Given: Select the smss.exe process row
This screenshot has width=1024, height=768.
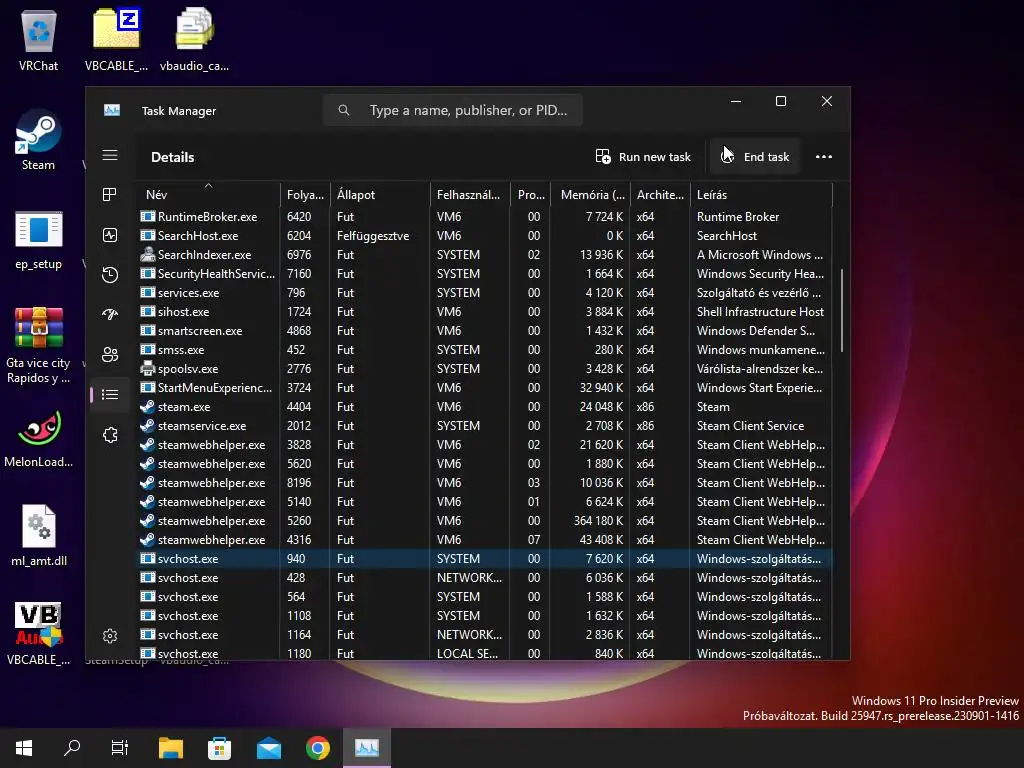Looking at the screenshot, I should click(485, 349).
